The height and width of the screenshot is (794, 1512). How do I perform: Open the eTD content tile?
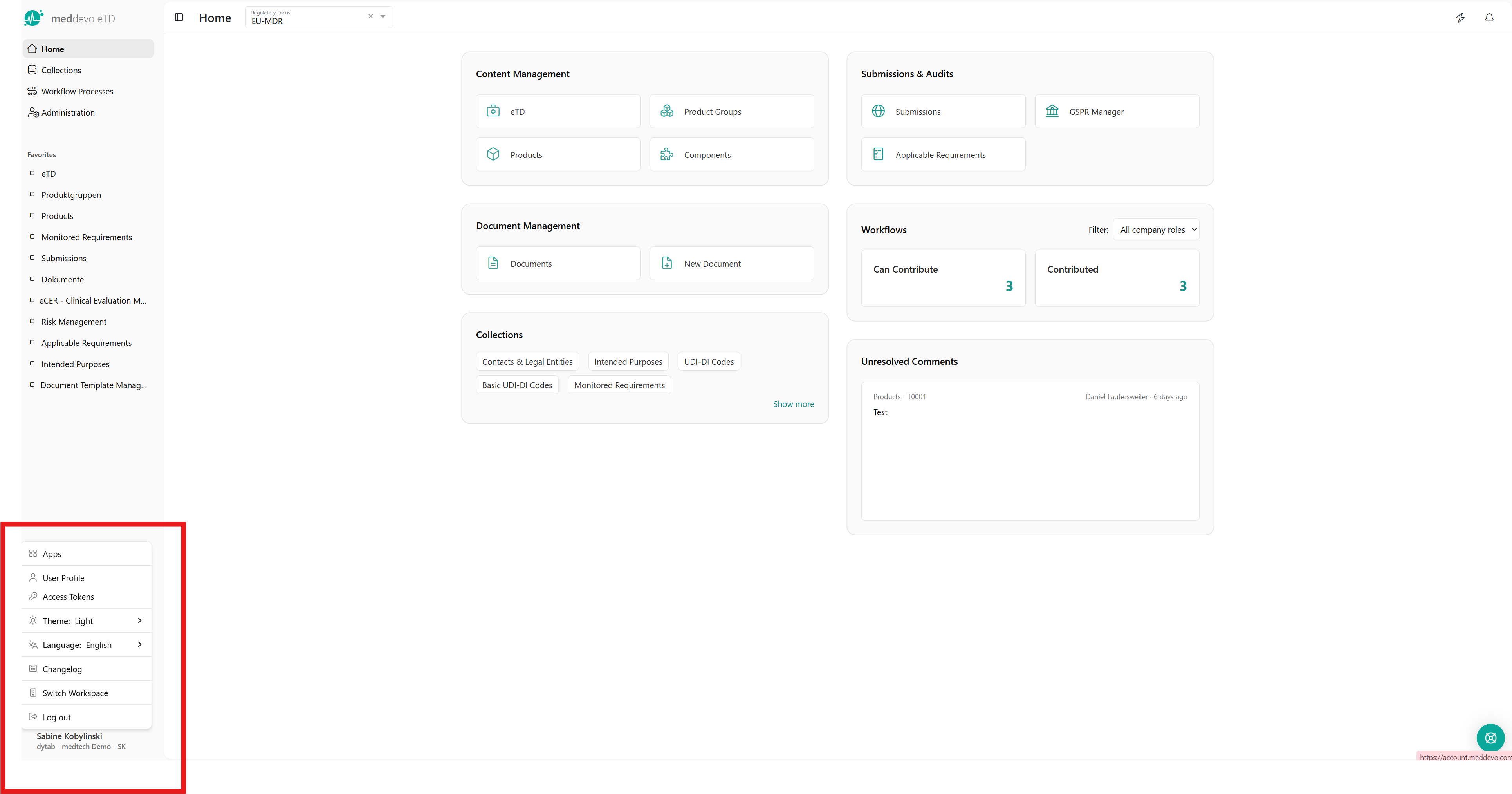558,112
